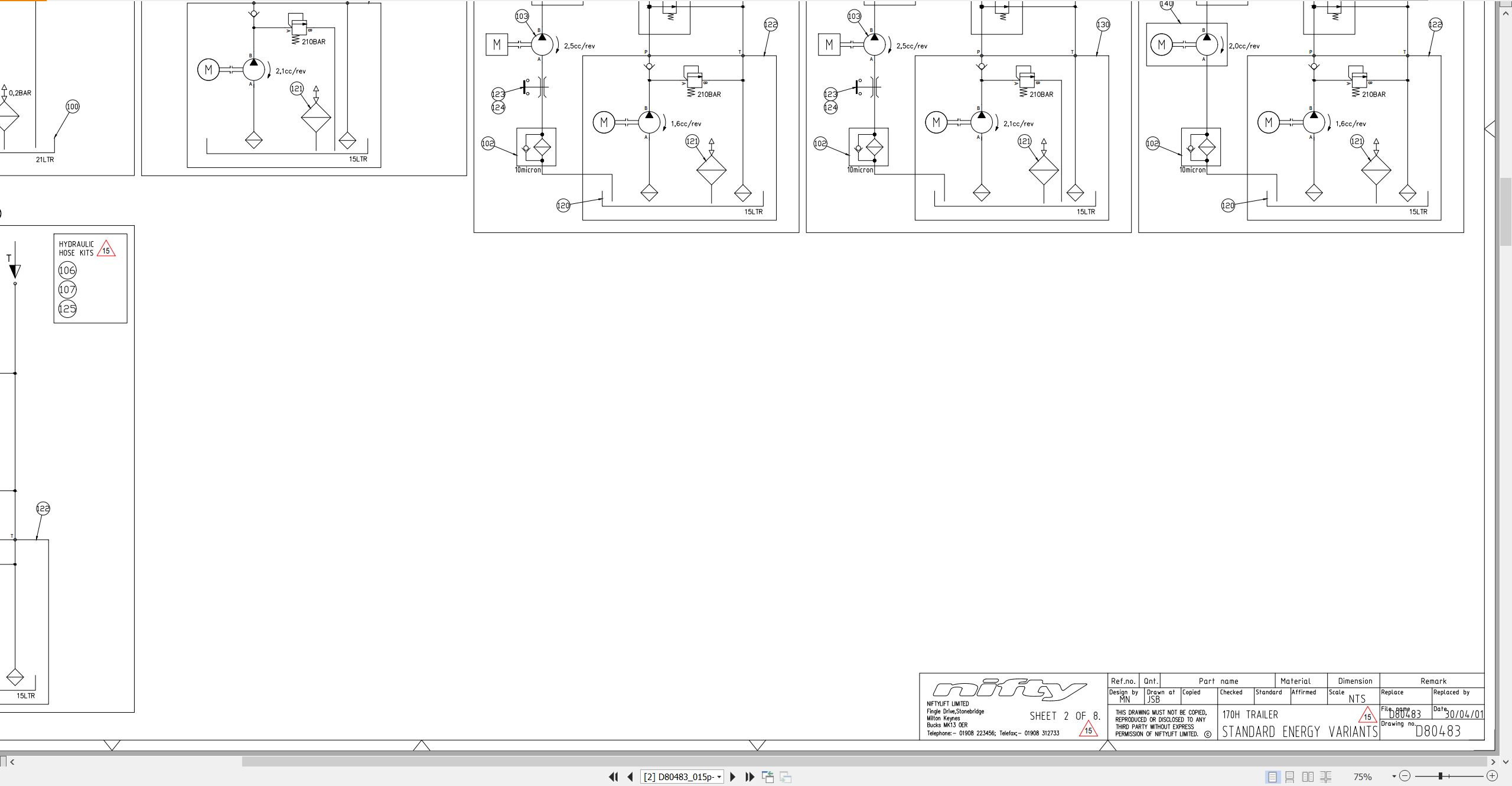Click the previous view icon
This screenshot has height=786, width=1512.
coord(768,777)
